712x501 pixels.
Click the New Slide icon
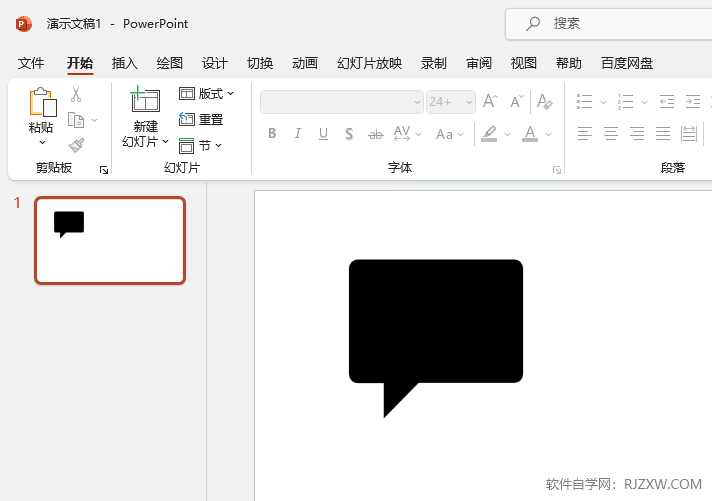(x=145, y=99)
